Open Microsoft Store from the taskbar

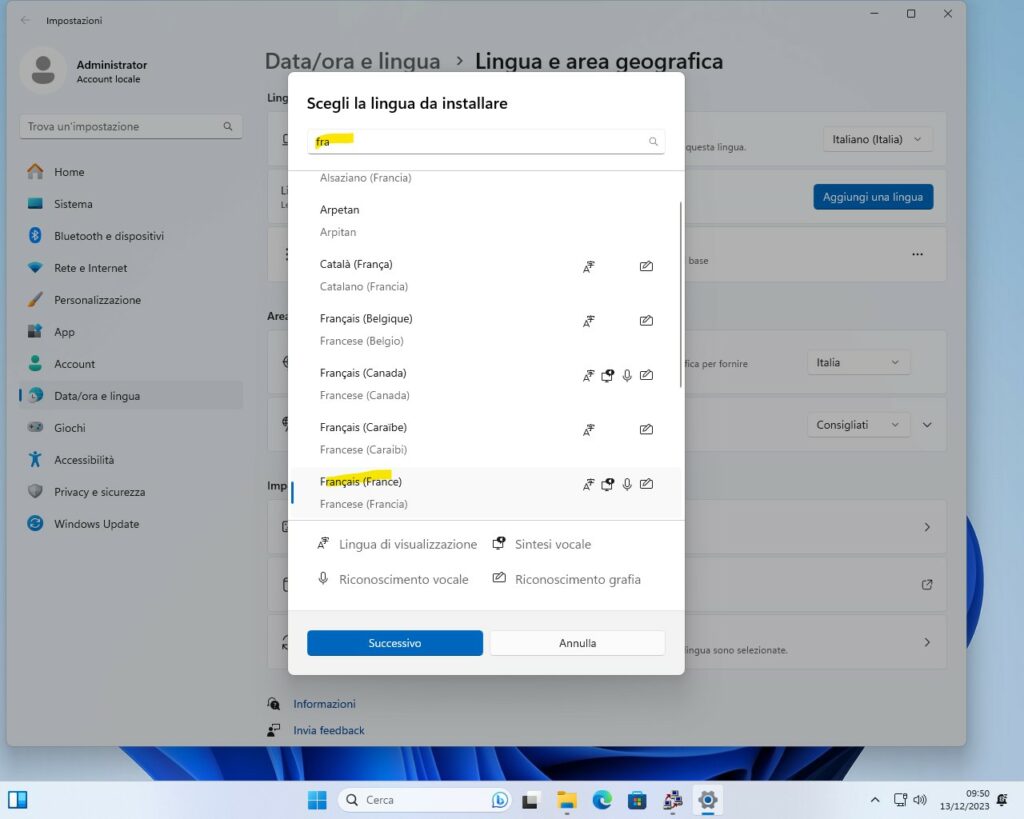pos(637,800)
